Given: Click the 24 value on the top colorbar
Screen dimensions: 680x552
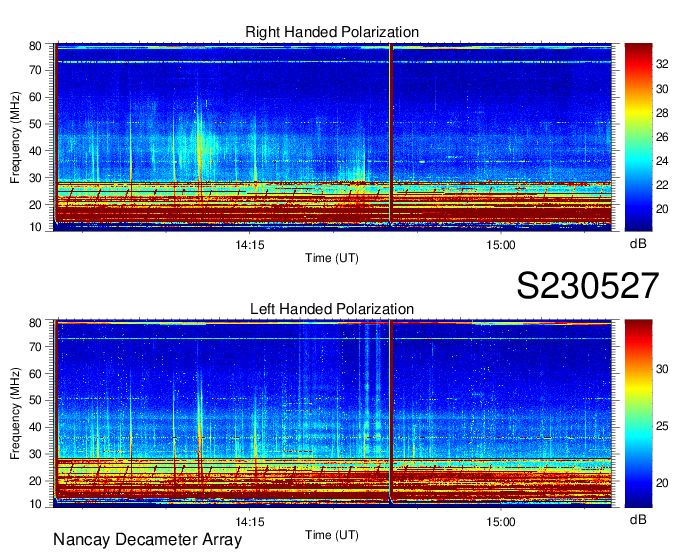Looking at the screenshot, I should pyautogui.click(x=662, y=161).
